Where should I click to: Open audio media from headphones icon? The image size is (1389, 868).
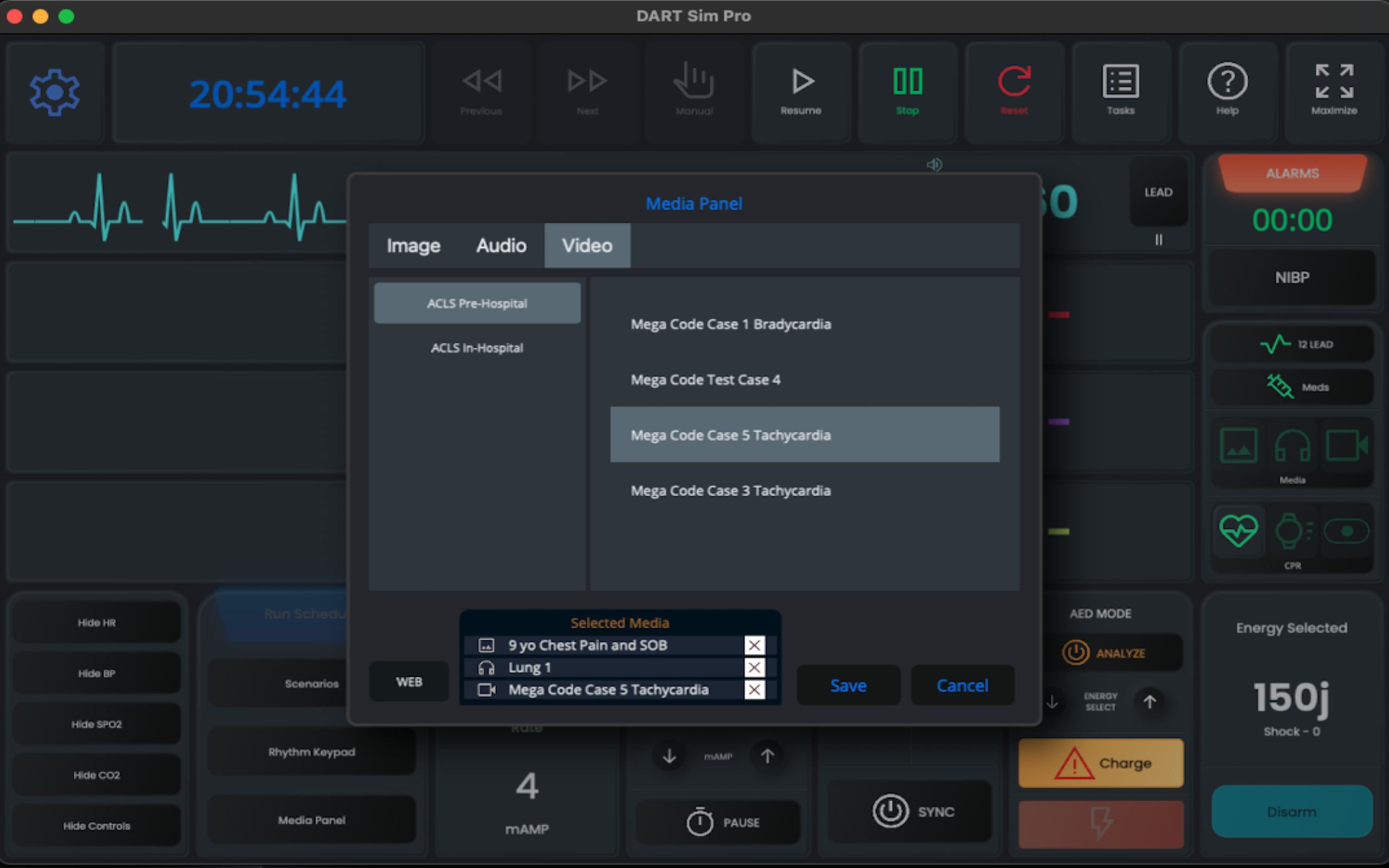1292,445
